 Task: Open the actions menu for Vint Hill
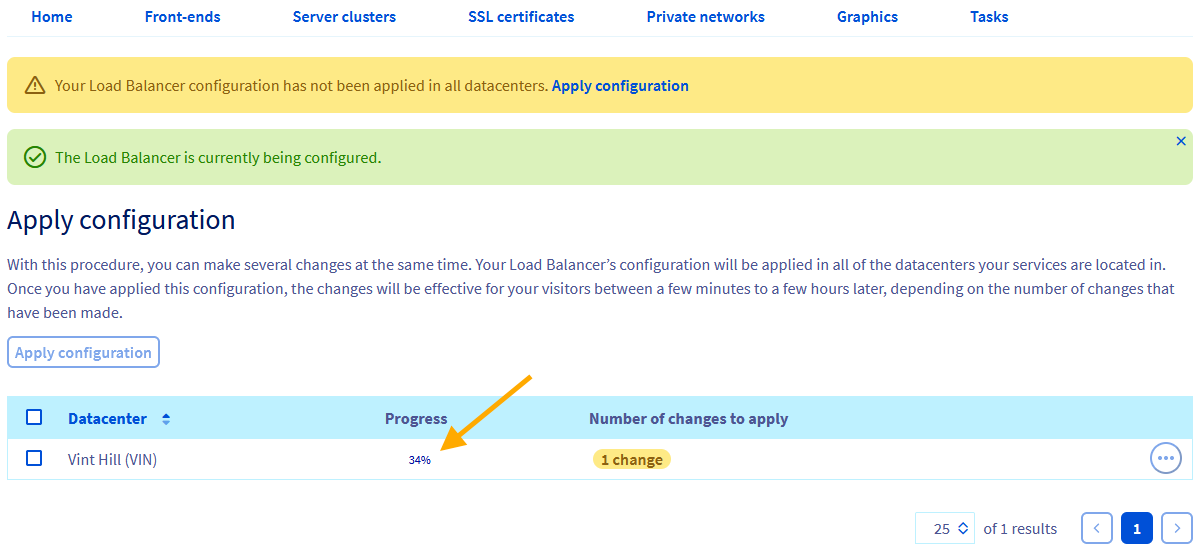tap(1165, 458)
